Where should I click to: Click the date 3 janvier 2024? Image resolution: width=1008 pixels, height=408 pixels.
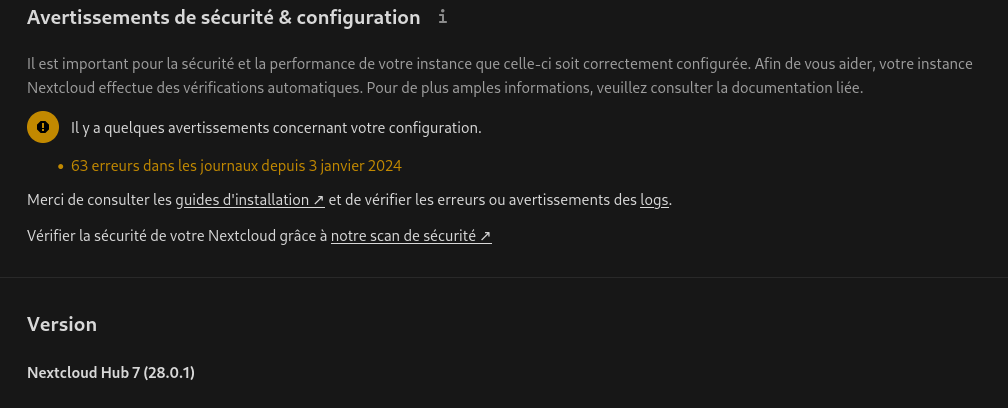click(355, 166)
